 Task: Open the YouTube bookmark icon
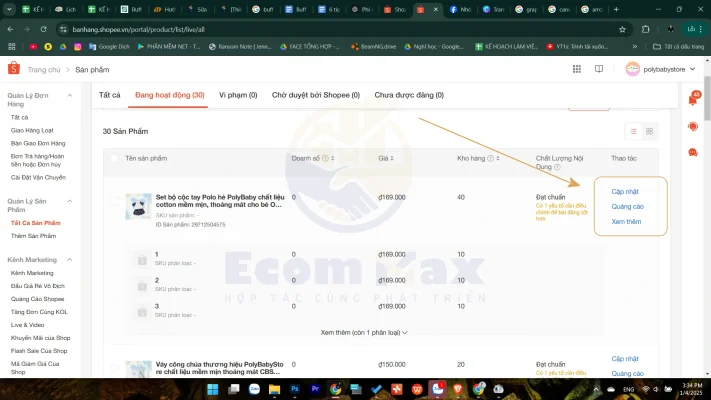[x=33, y=47]
